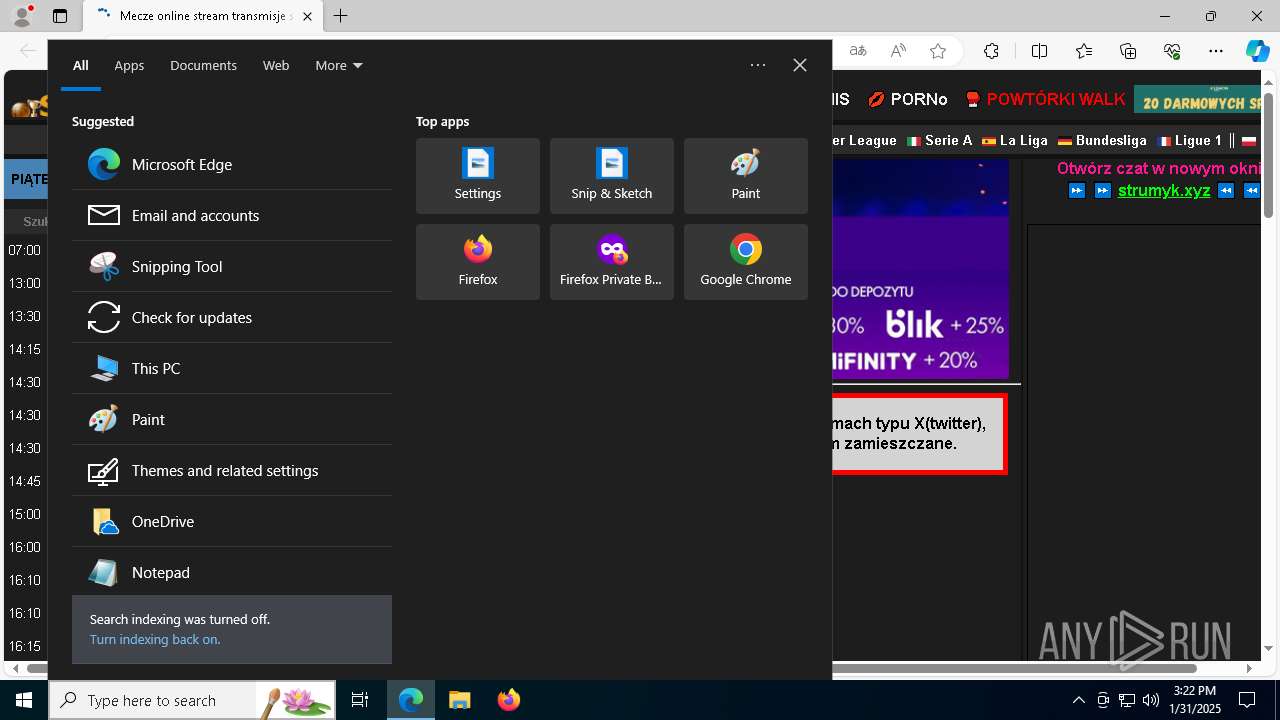Open OneDrive from Suggested list
Image resolution: width=1280 pixels, height=720 pixels.
pos(232,521)
